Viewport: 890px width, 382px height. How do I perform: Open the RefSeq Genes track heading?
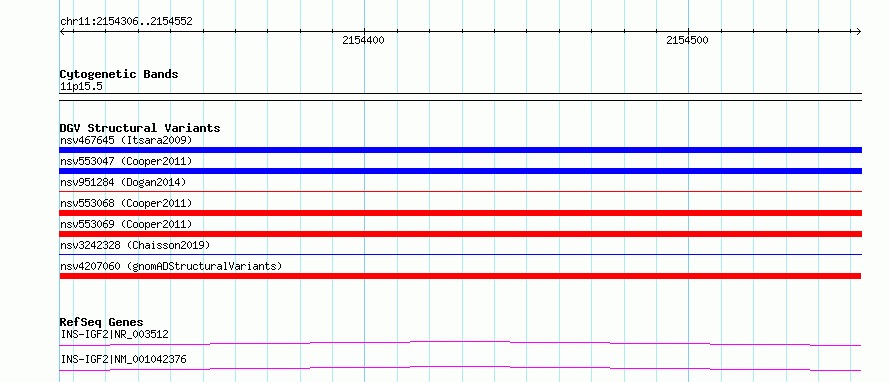101,322
